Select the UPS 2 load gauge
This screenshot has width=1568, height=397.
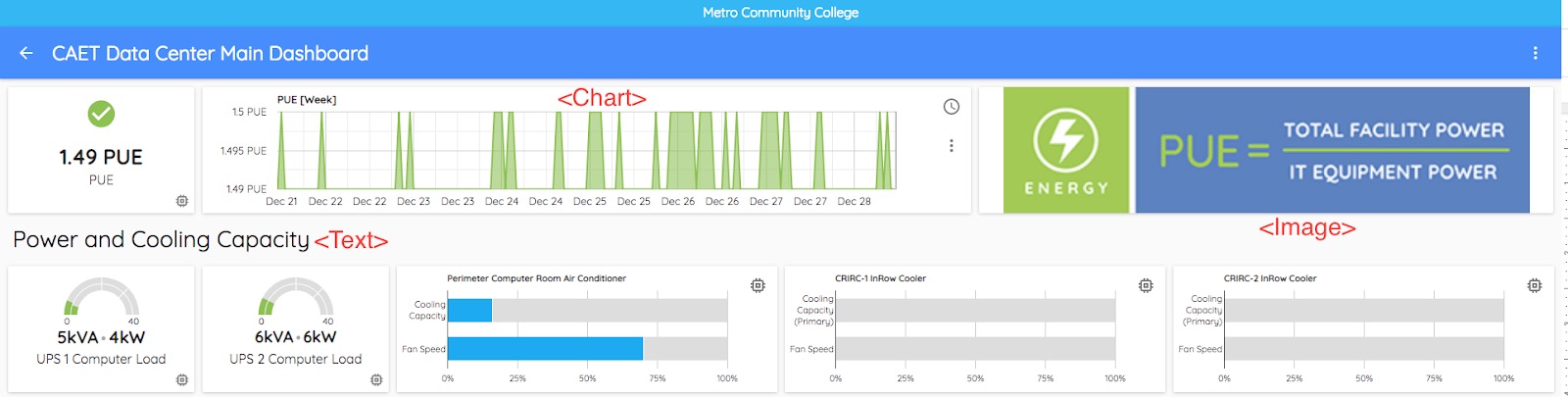tap(295, 297)
